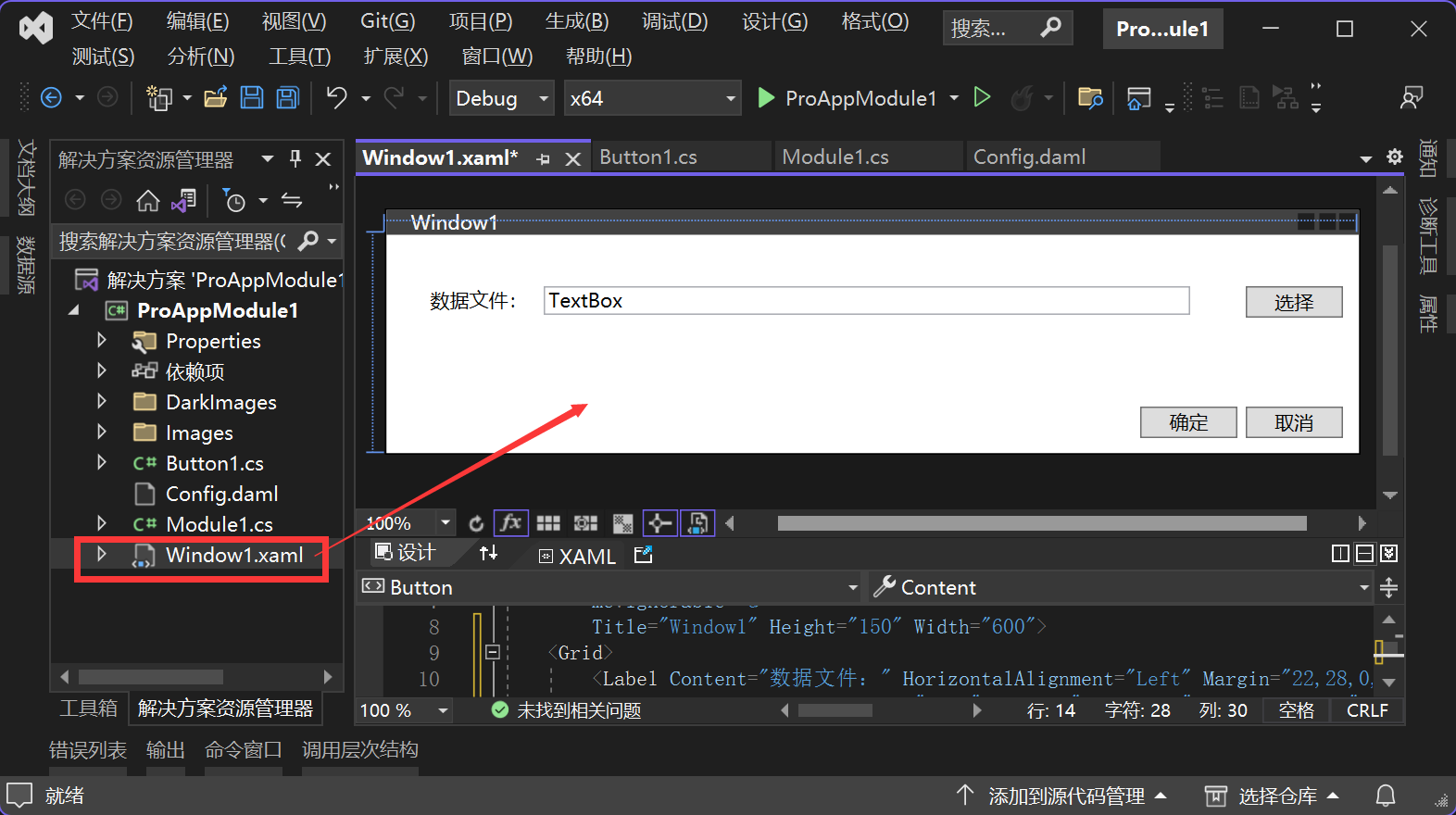Click the Solution Explorer horizontal scrollbar

[151, 676]
